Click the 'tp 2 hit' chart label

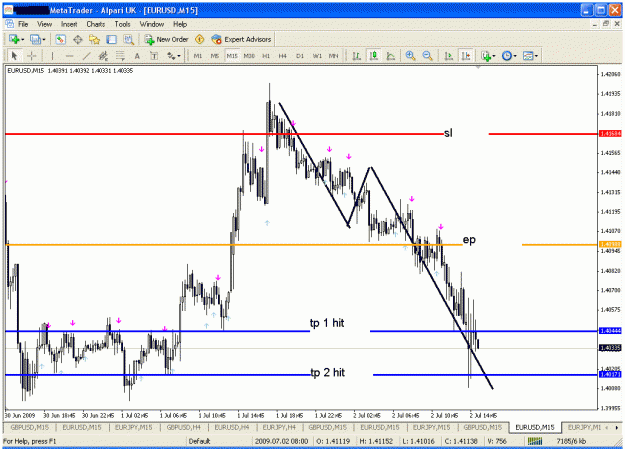(328, 372)
